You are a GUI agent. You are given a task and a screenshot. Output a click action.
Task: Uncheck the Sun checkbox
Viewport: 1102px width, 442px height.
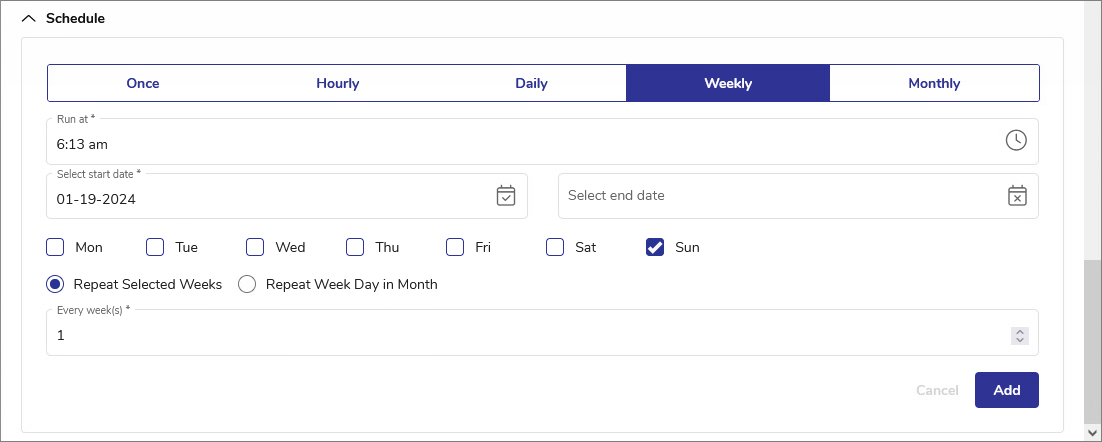pyautogui.click(x=655, y=247)
